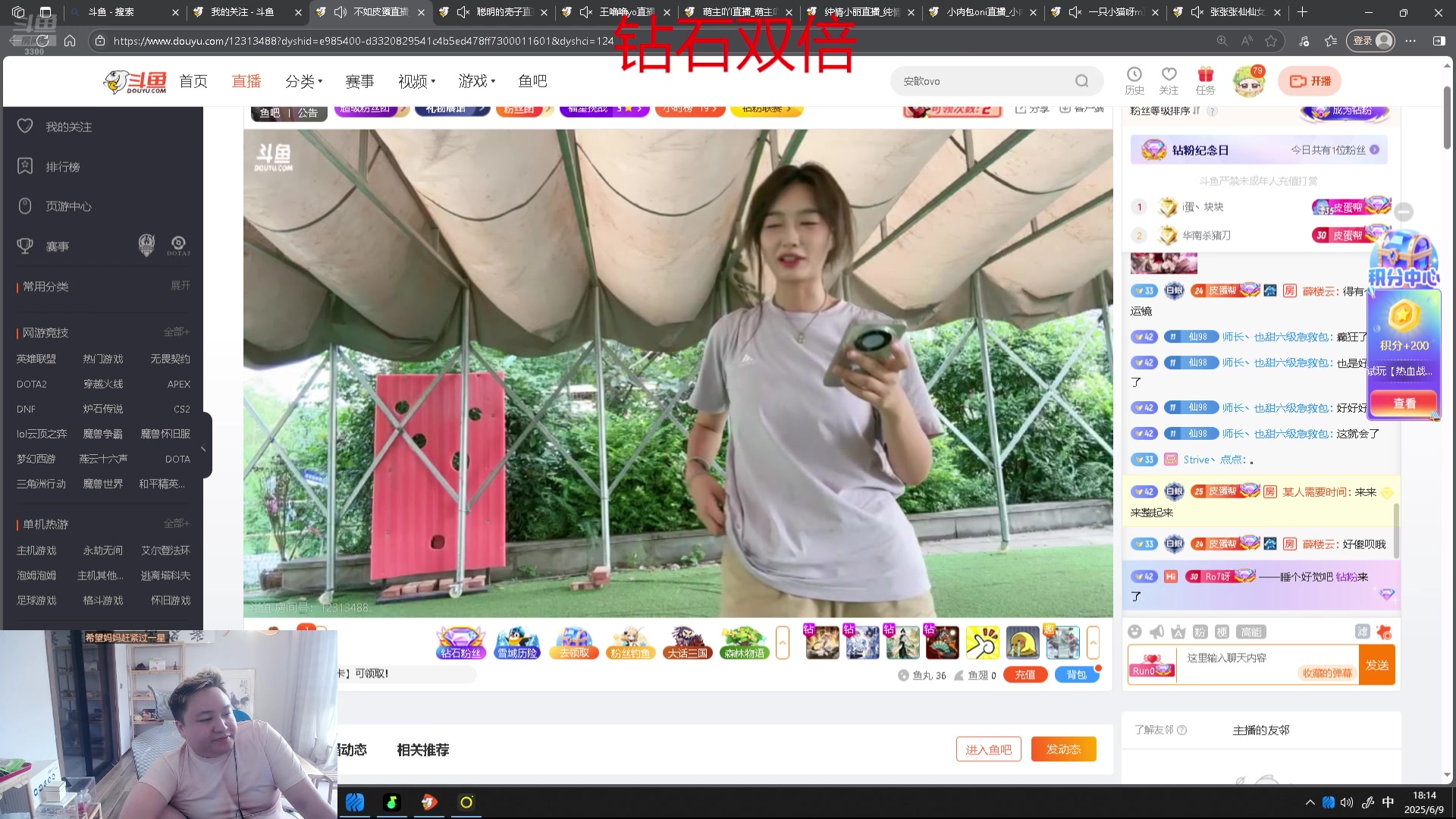Viewport: 1456px width, 819px height.
Task: Toggle mute on 王喃喃yo tab speaker
Action: (x=586, y=12)
